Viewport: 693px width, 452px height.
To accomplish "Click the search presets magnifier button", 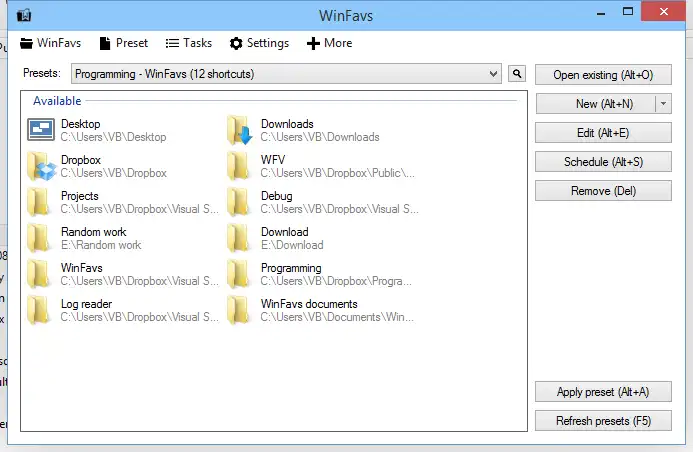I will pyautogui.click(x=517, y=73).
